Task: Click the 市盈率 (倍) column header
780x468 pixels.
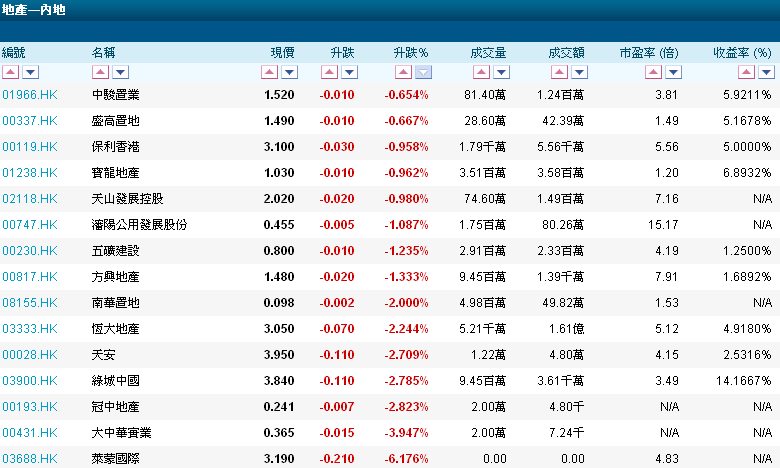Action: (x=649, y=53)
